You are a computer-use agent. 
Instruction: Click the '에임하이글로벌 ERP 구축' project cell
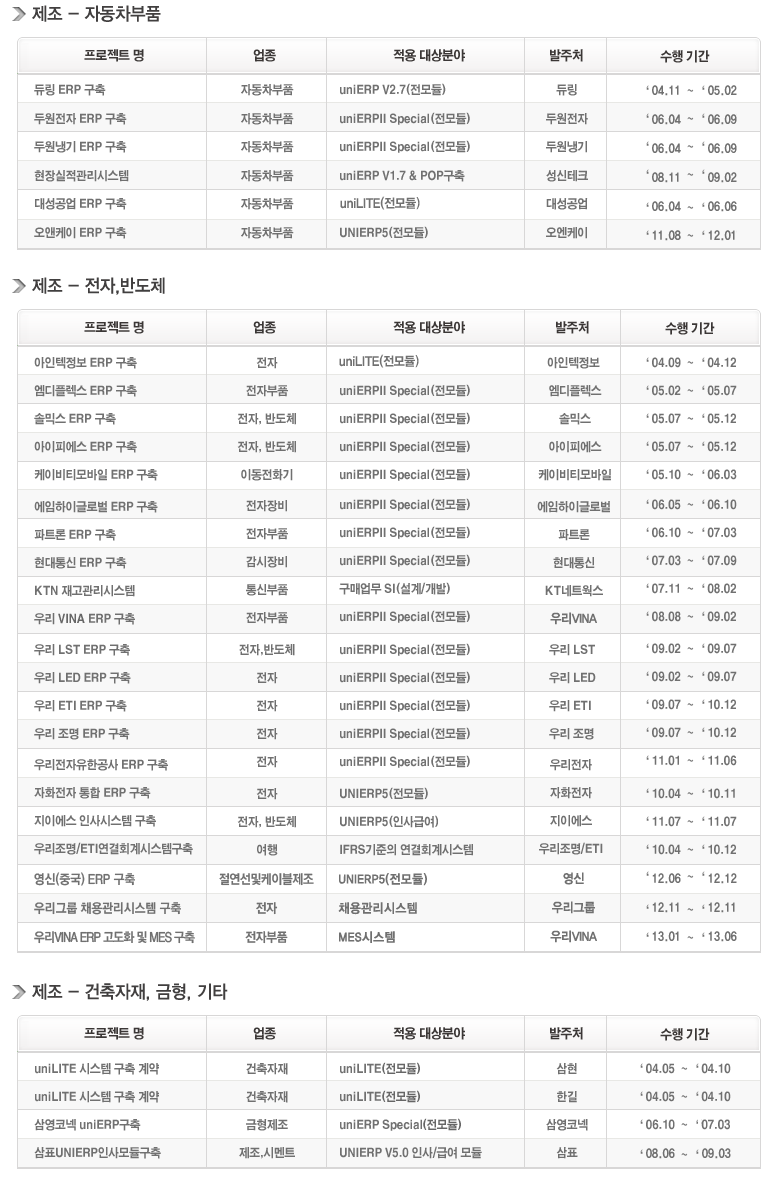pos(96,506)
